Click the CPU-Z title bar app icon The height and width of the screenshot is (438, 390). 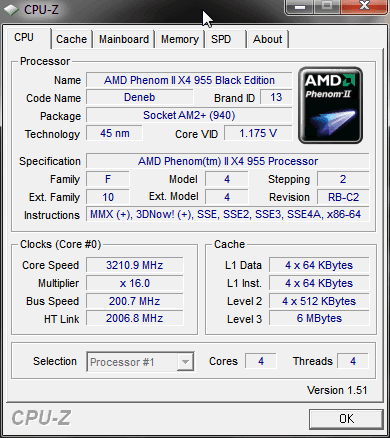tap(11, 10)
